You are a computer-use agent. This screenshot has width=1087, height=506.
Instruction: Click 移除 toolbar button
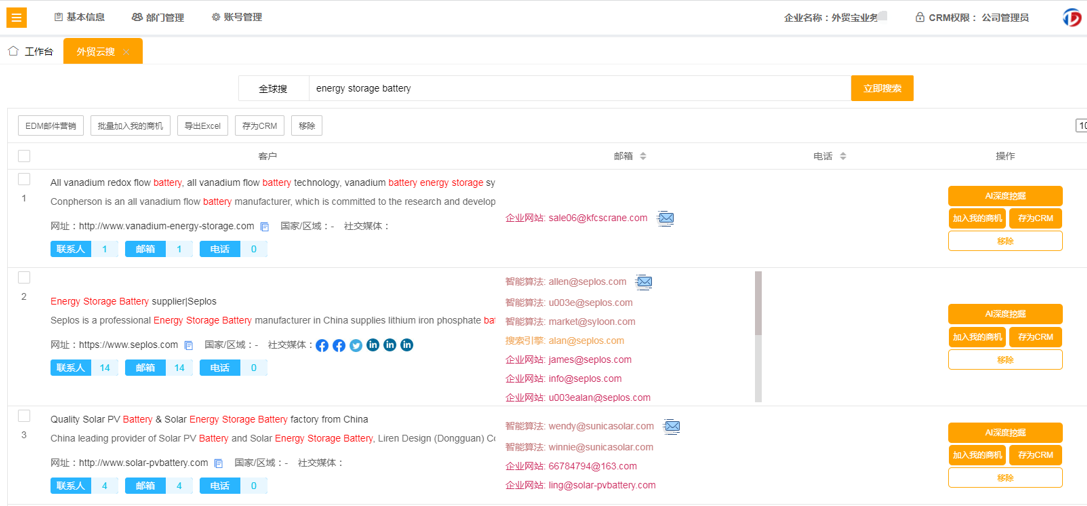(306, 126)
